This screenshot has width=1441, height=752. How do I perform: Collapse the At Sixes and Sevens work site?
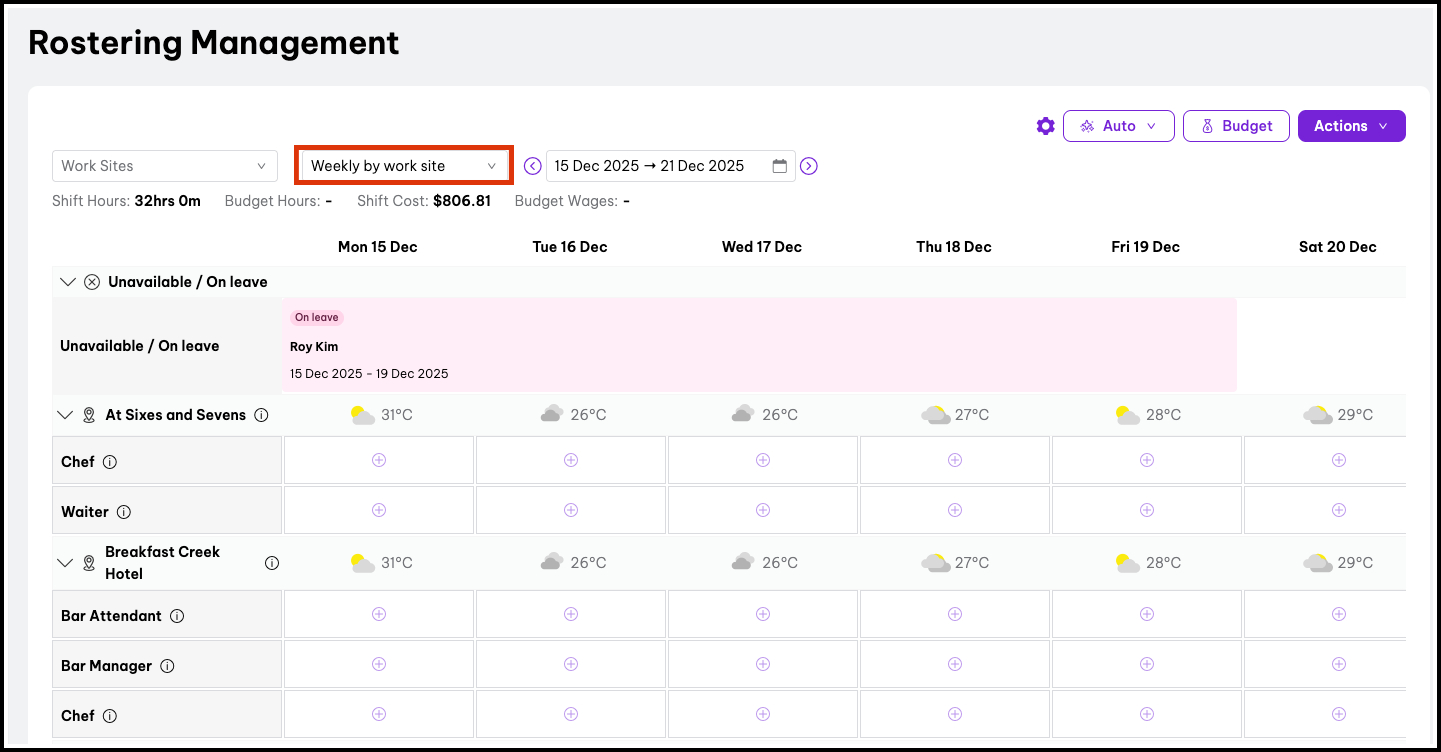(x=66, y=415)
